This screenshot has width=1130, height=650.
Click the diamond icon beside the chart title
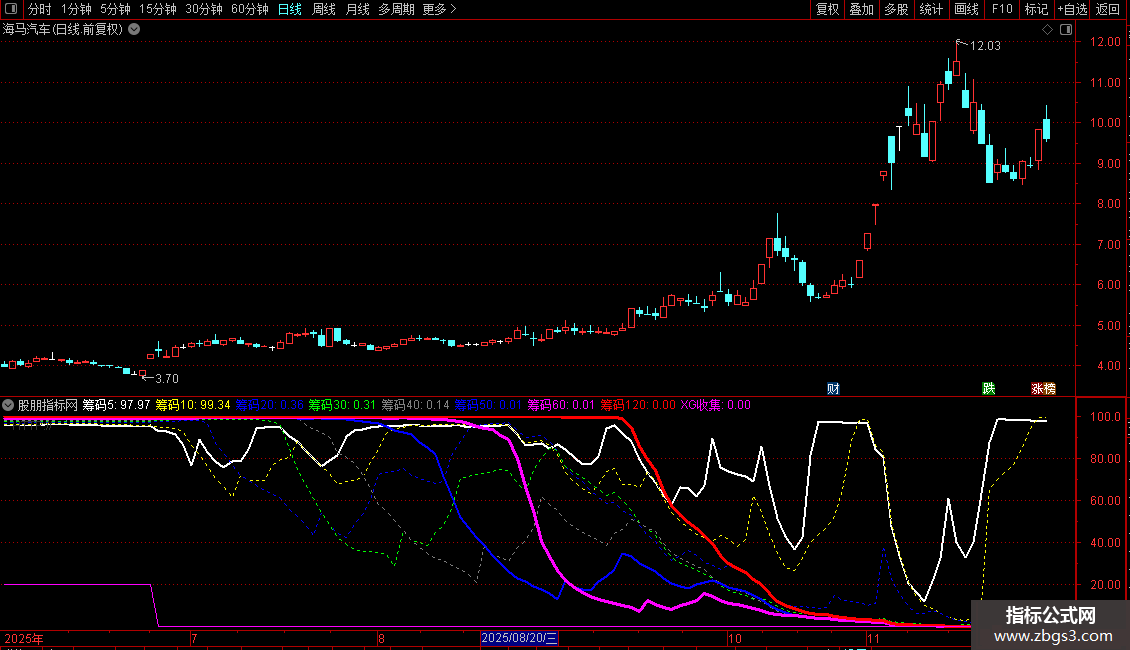point(1047,30)
